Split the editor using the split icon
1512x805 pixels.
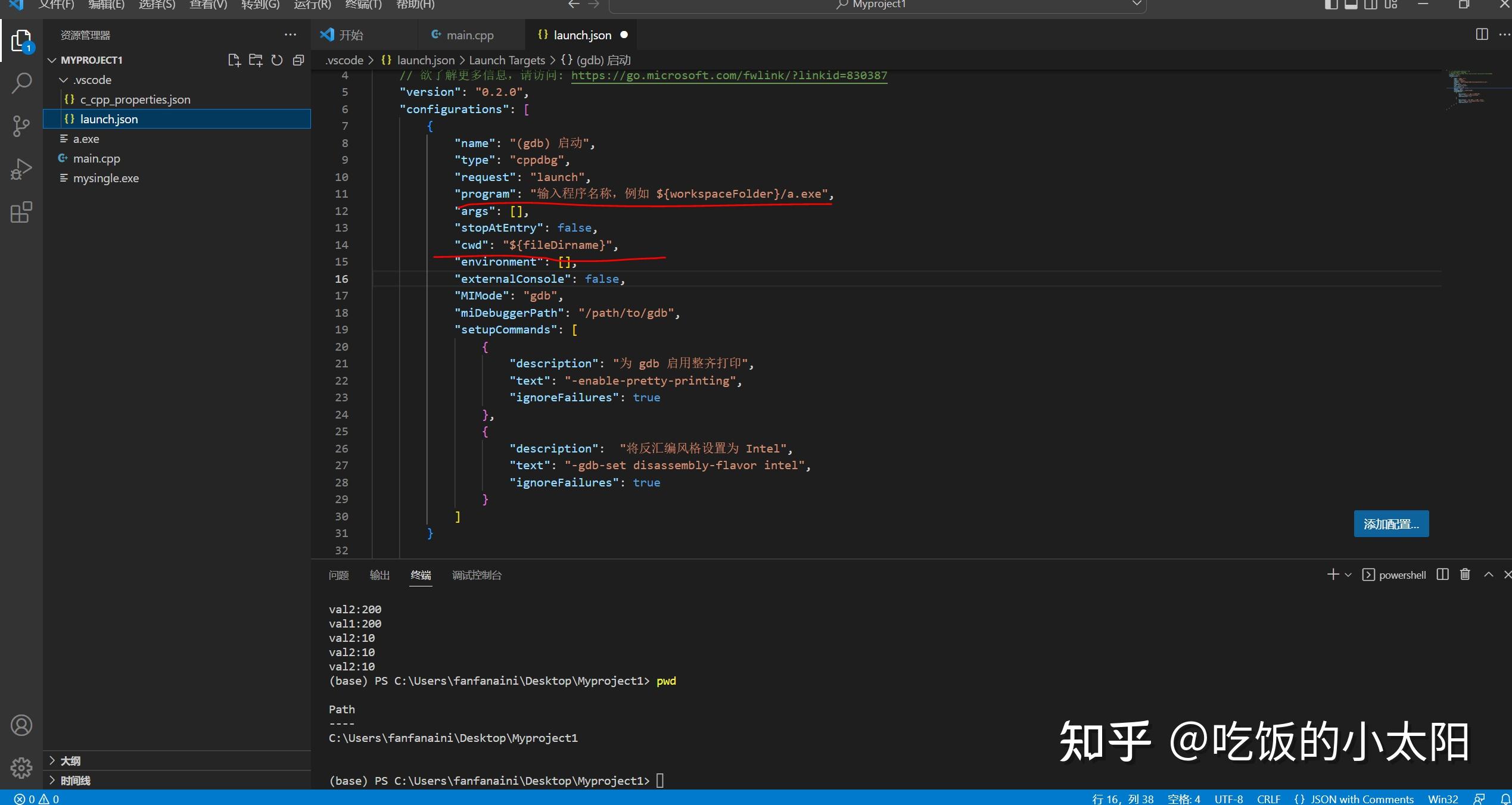[1482, 35]
